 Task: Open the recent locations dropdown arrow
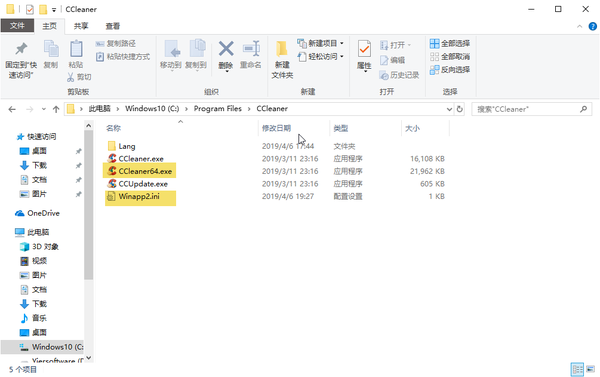point(44,109)
